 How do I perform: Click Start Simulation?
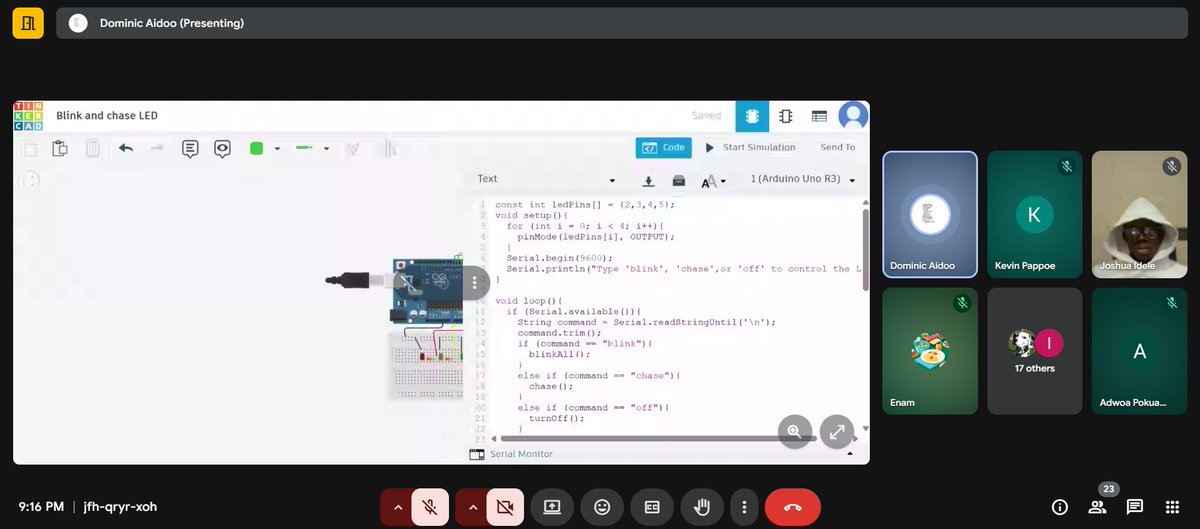750,148
